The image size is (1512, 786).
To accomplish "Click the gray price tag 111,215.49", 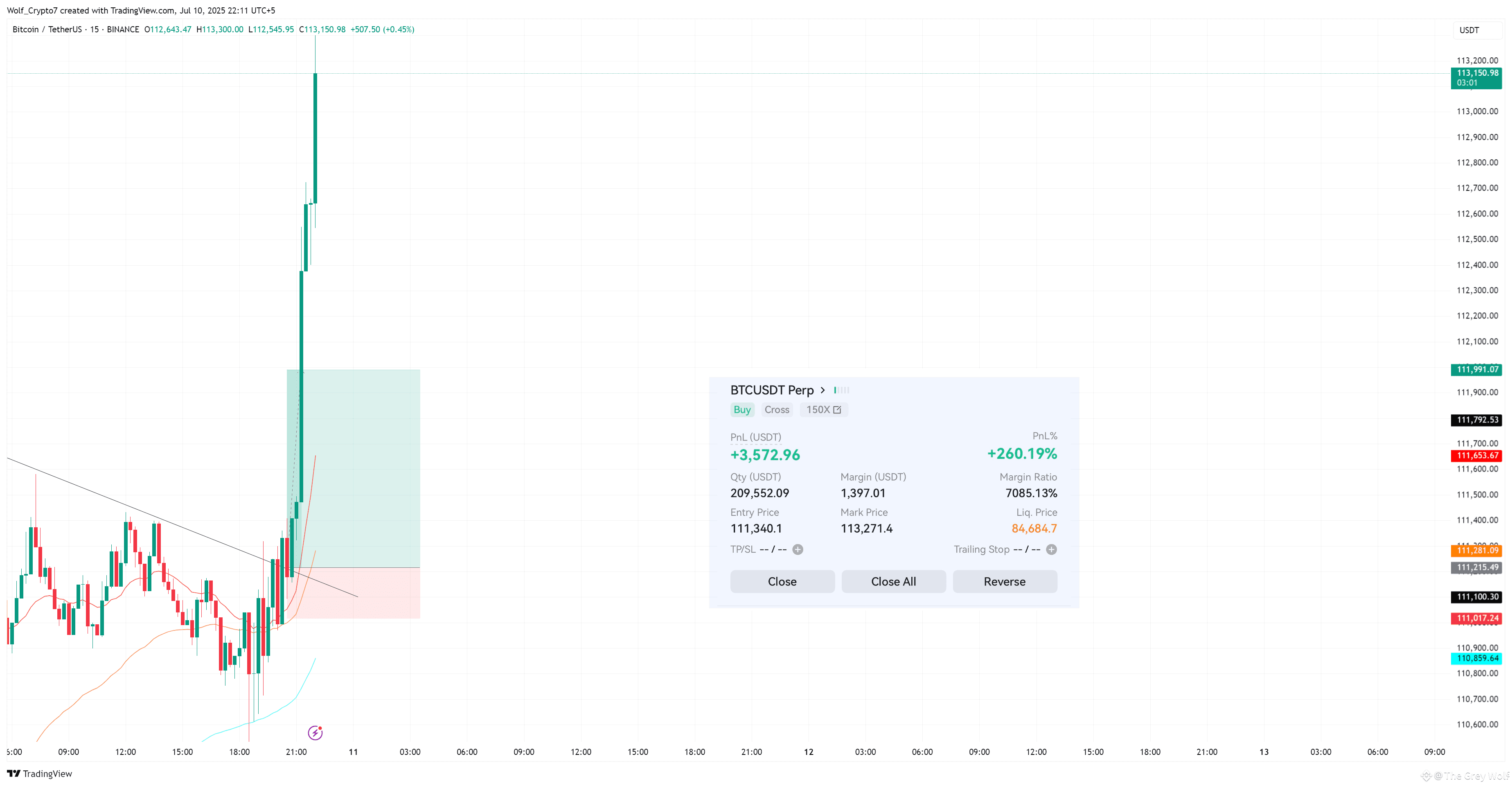I will click(1476, 568).
